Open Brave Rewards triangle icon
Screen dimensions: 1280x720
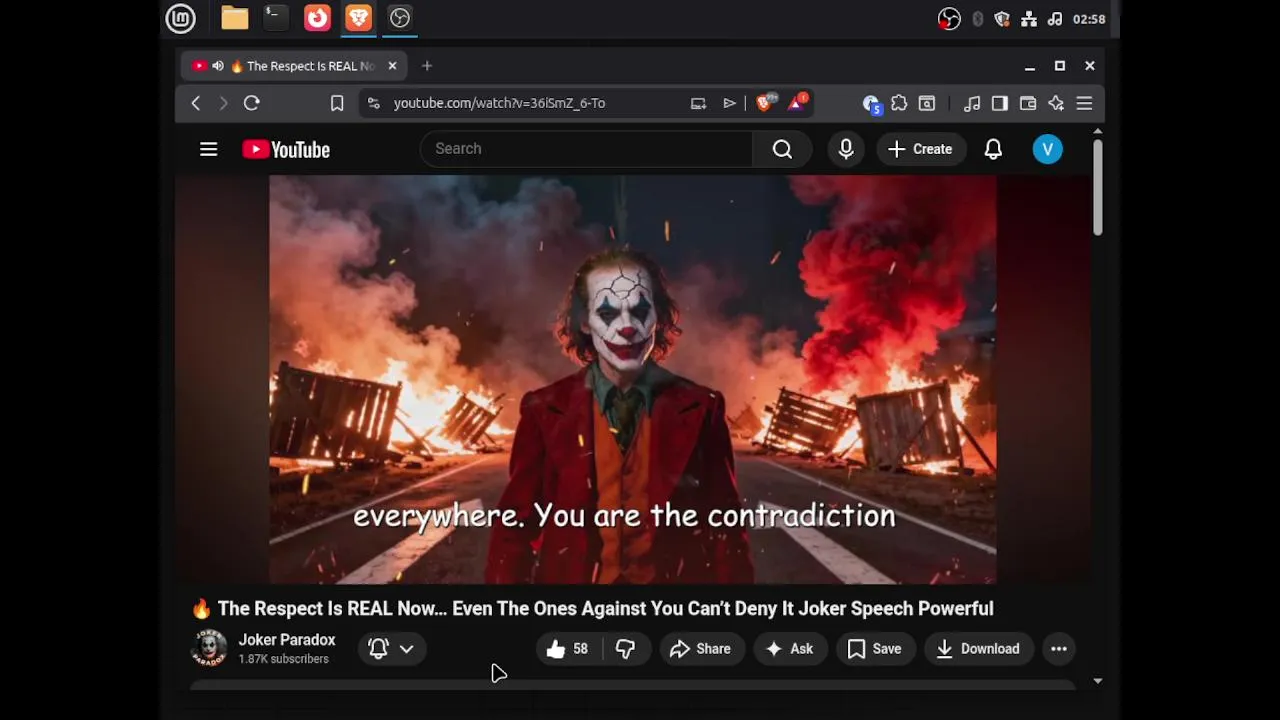797,102
